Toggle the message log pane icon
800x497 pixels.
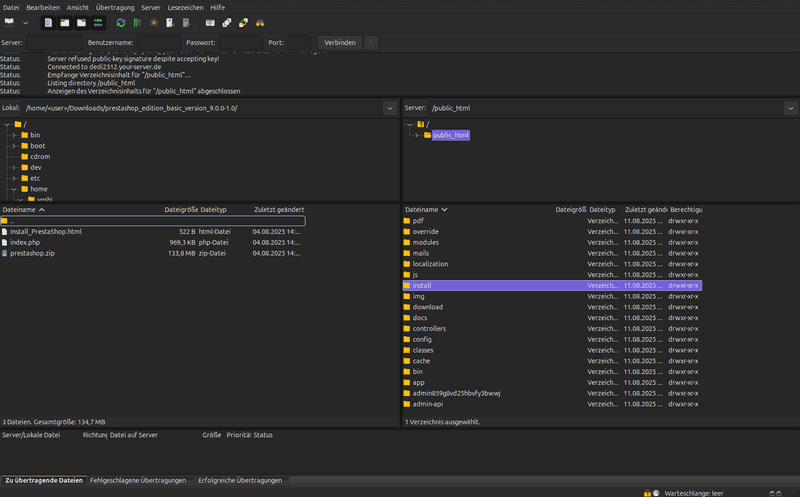[48, 22]
